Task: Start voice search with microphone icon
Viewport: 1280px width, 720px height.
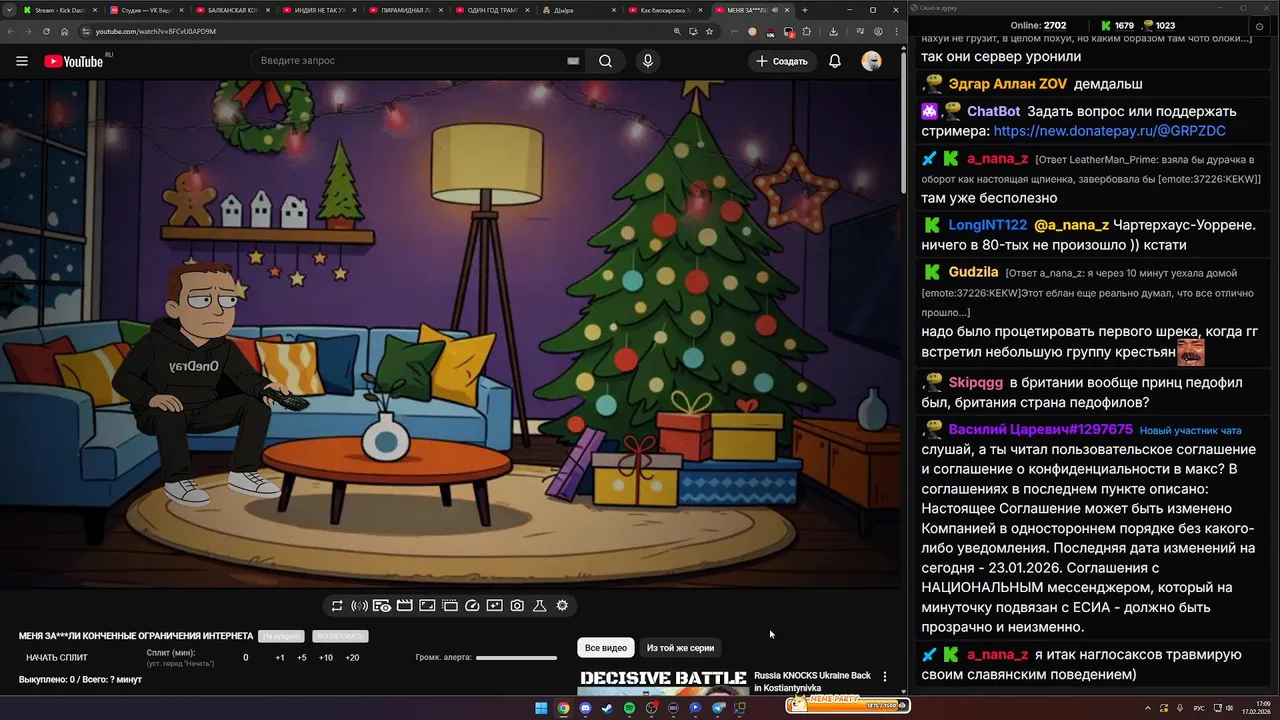Action: tap(648, 61)
